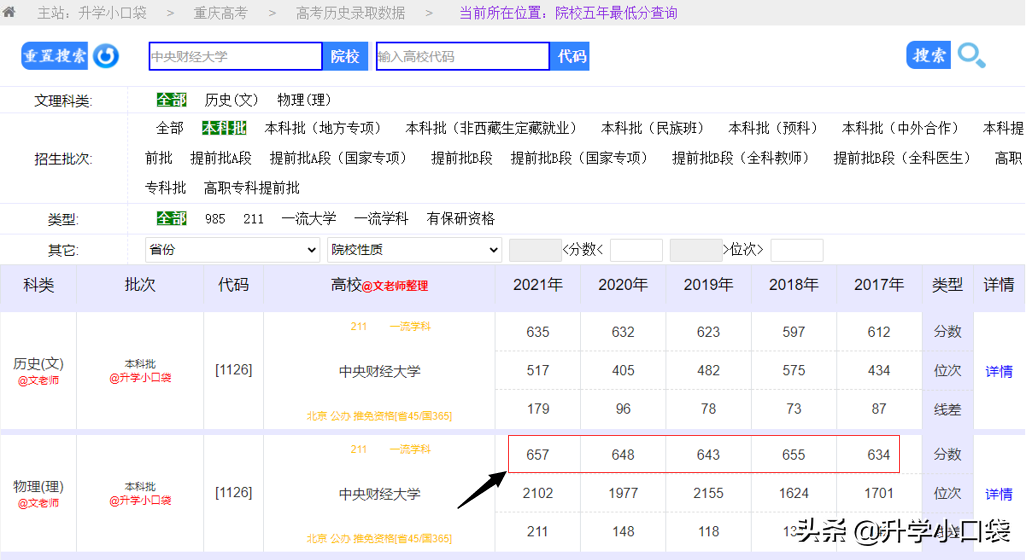Viewport: 1026px width, 560px height.
Task: Click the 搜索 search button
Action: 929,56
